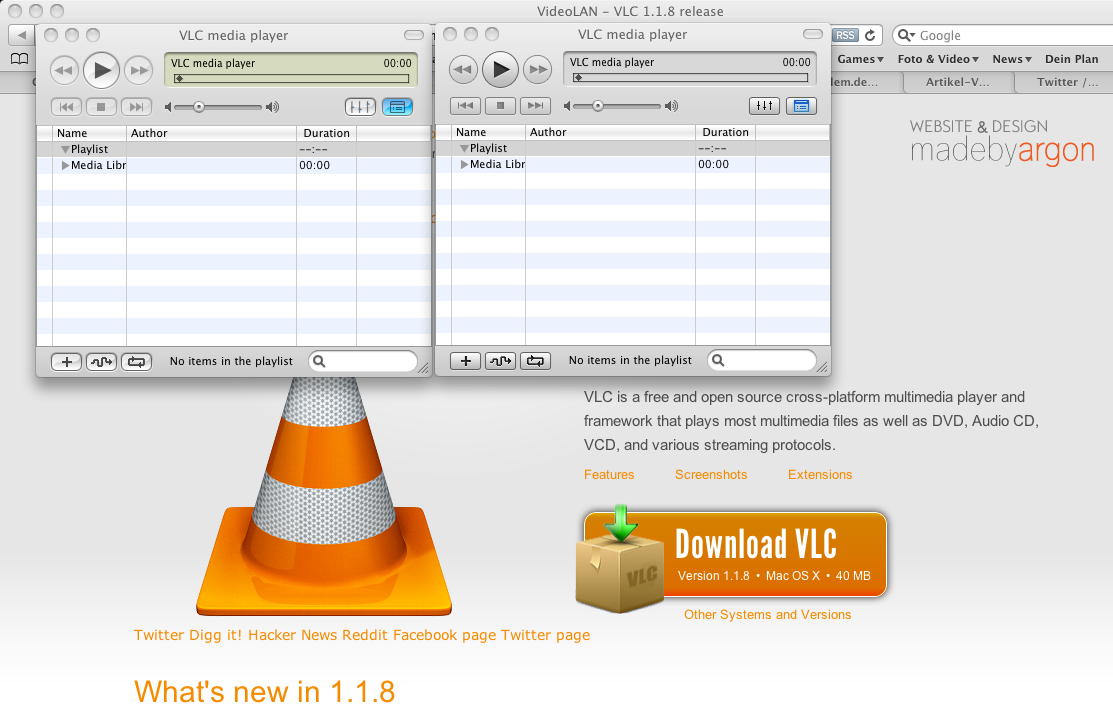Select the Dein Plan menu item
1113x712 pixels.
point(1071,59)
